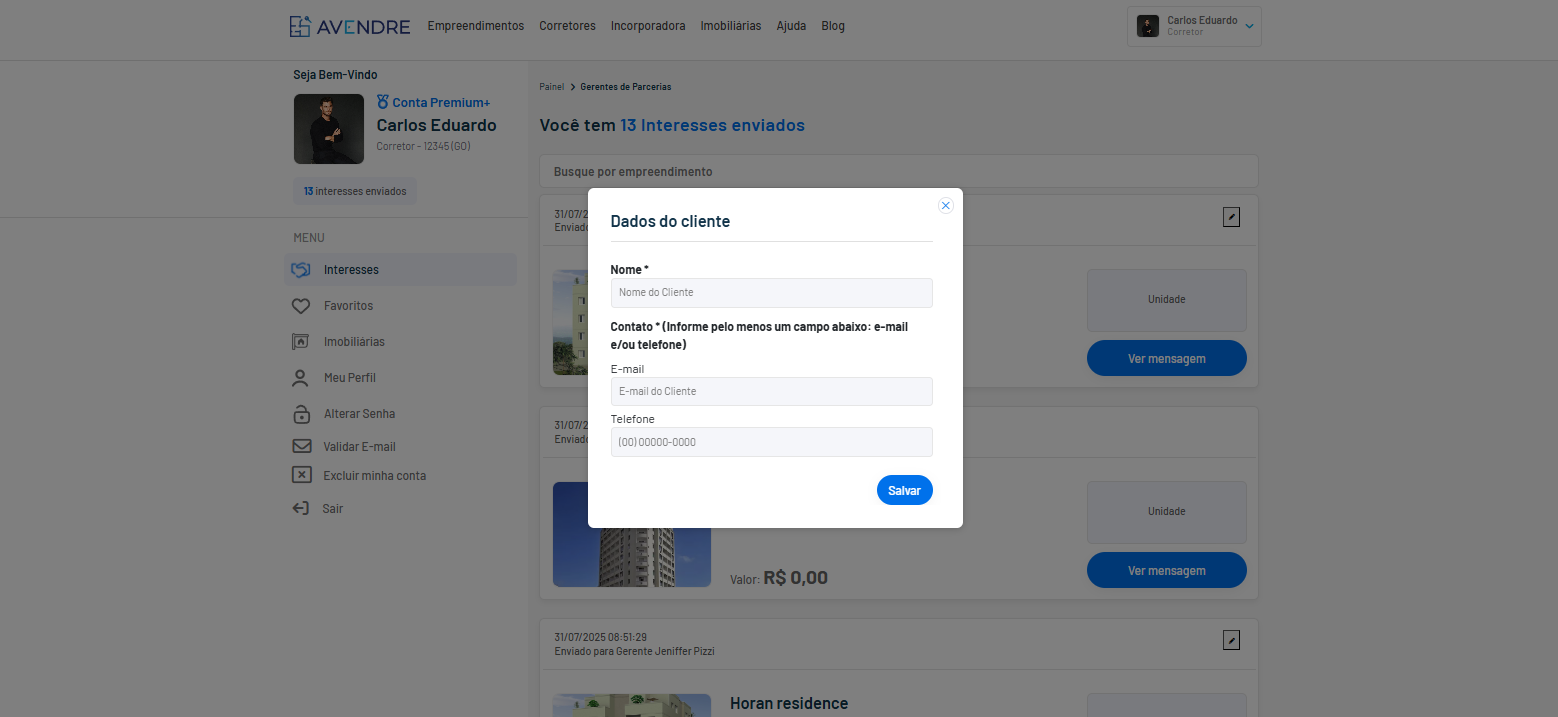Open the Blog menu
Image resolution: width=1558 pixels, height=717 pixels.
click(833, 26)
